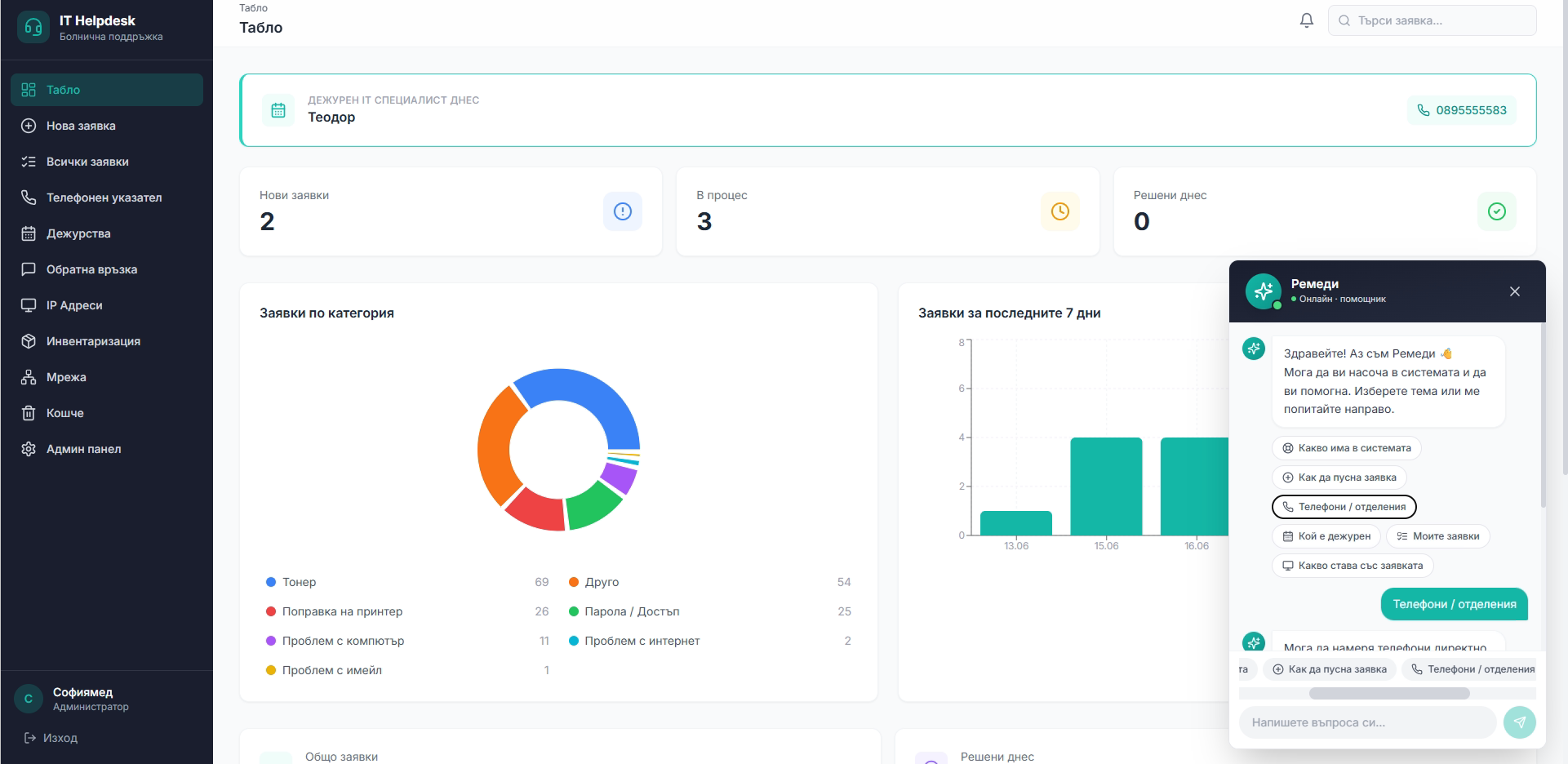Click the Табло grid icon in the sidebar
Viewport: 1568px width, 764px height.
29,90
